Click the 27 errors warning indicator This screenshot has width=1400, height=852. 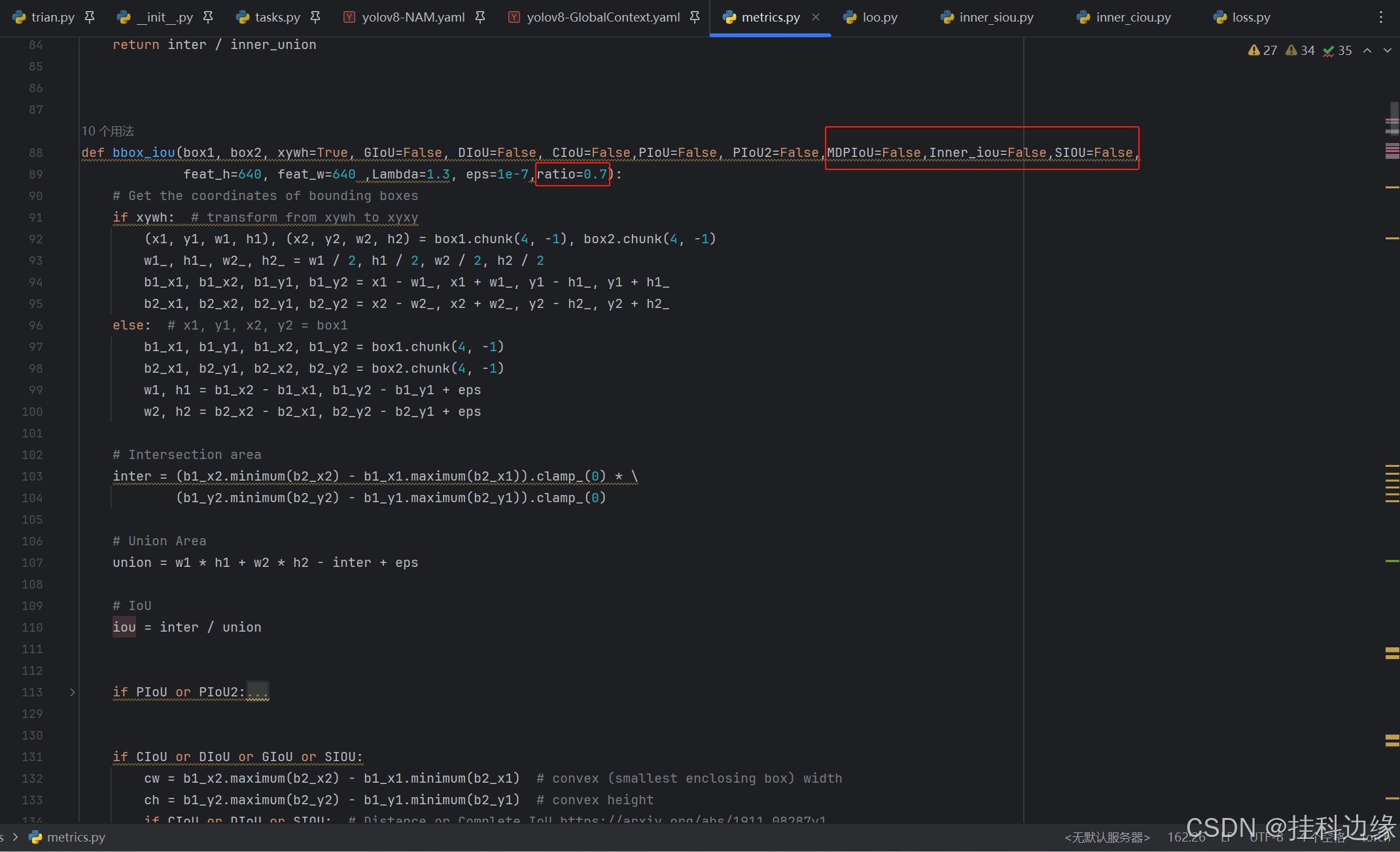1263,50
